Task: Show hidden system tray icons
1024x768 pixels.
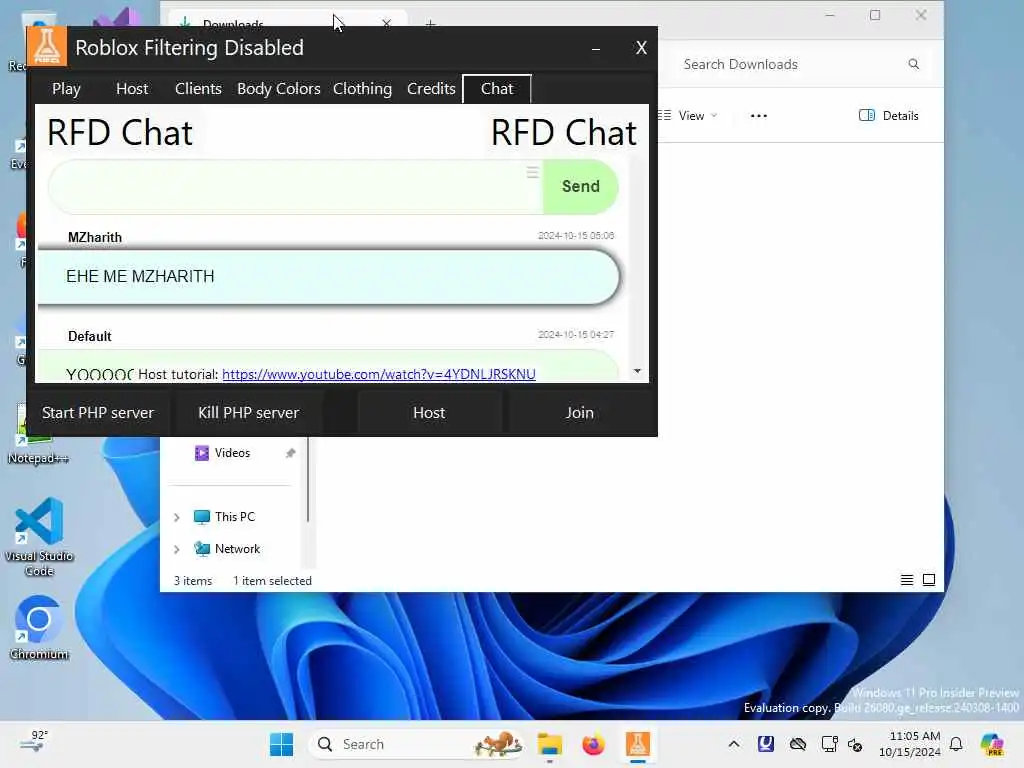Action: [x=734, y=744]
